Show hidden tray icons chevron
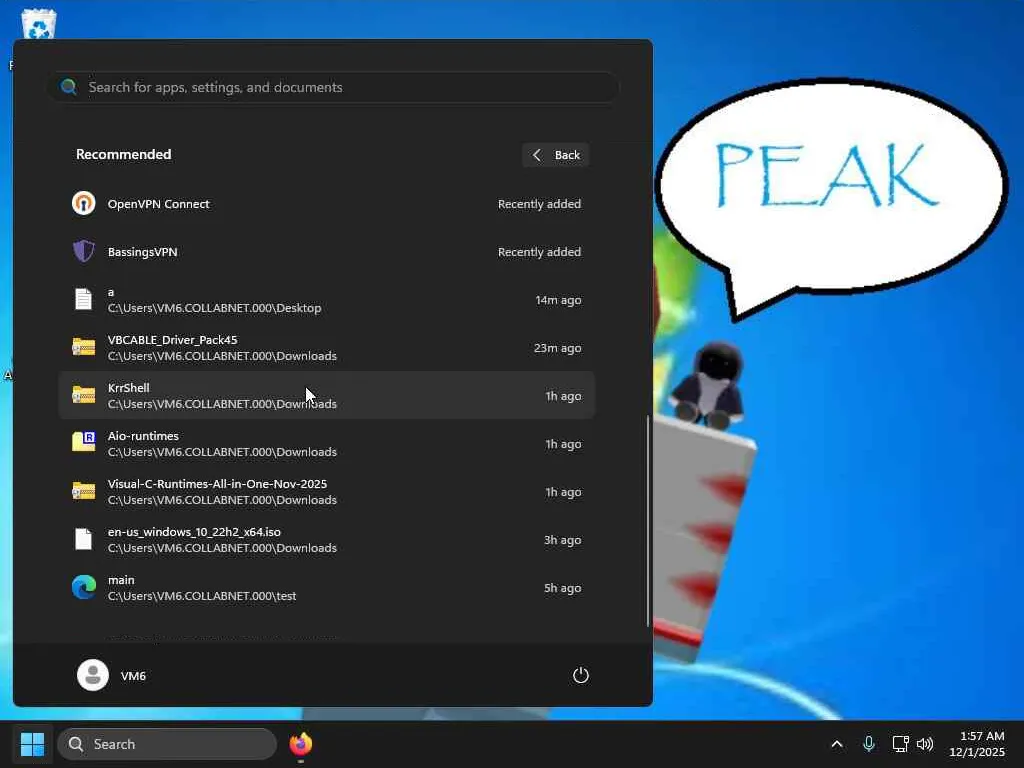 837,744
